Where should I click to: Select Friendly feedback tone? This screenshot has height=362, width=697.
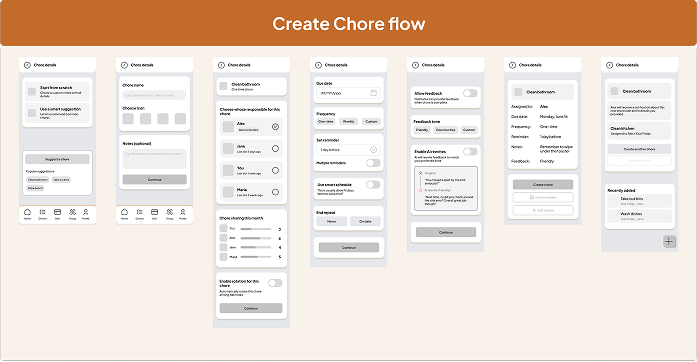click(x=421, y=130)
